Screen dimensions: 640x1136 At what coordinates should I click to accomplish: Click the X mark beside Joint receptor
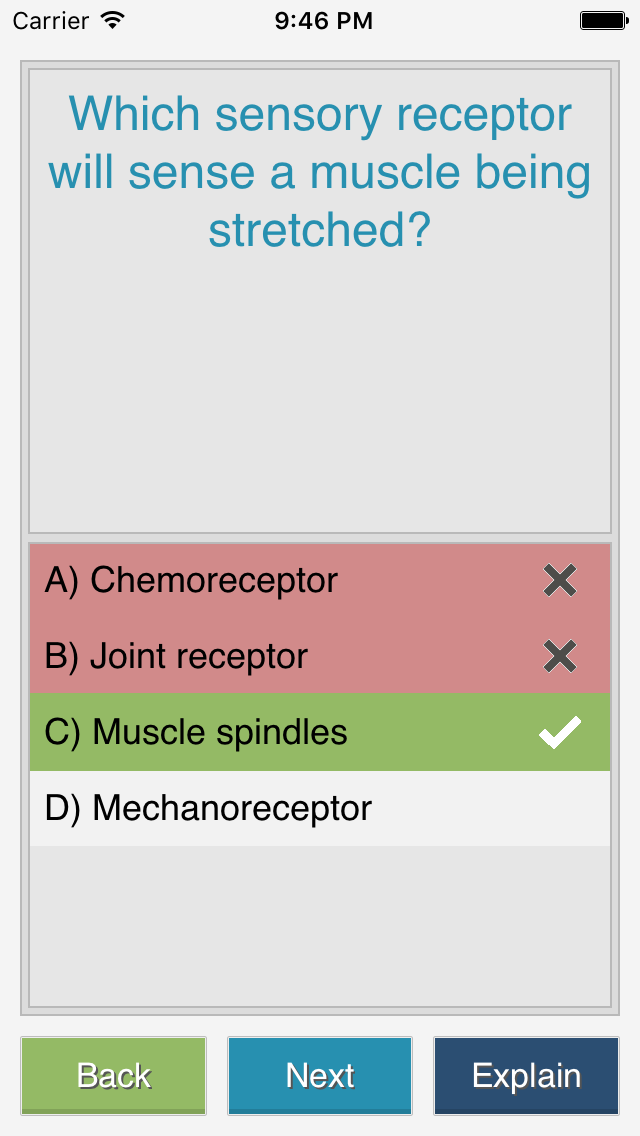click(x=560, y=656)
